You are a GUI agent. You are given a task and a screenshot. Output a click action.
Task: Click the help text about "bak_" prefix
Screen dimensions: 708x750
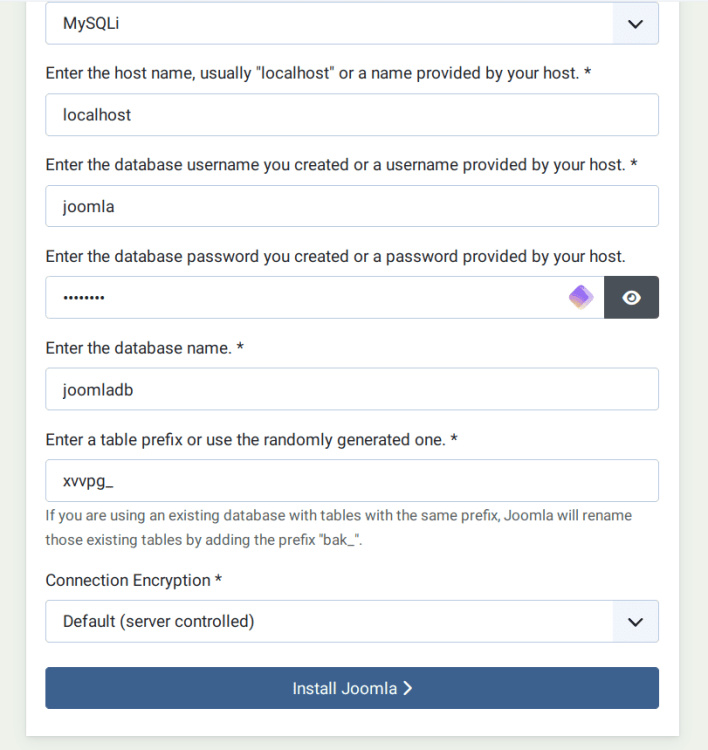point(338,527)
